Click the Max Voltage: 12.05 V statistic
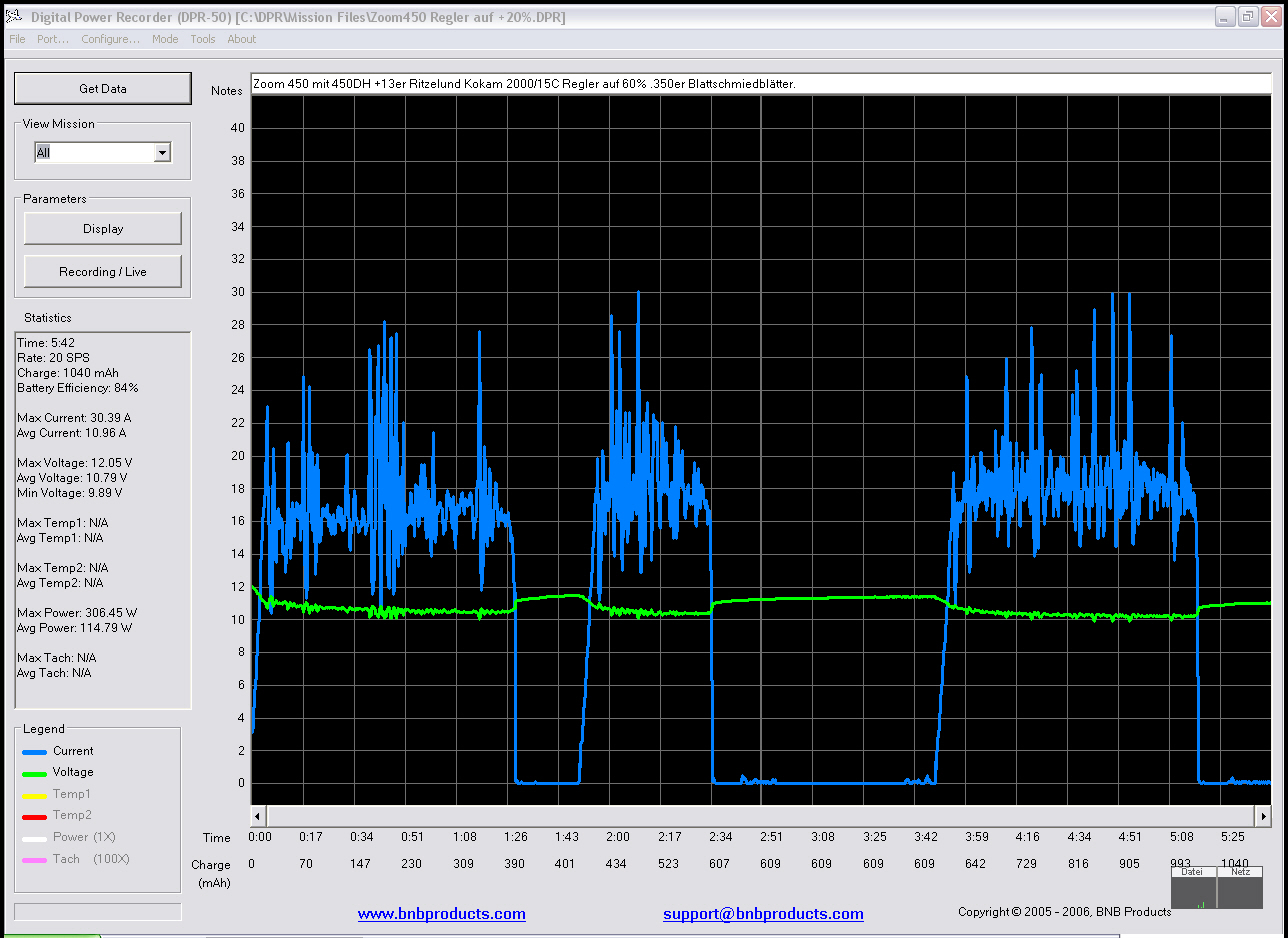The width and height of the screenshot is (1288, 938). (x=74, y=463)
